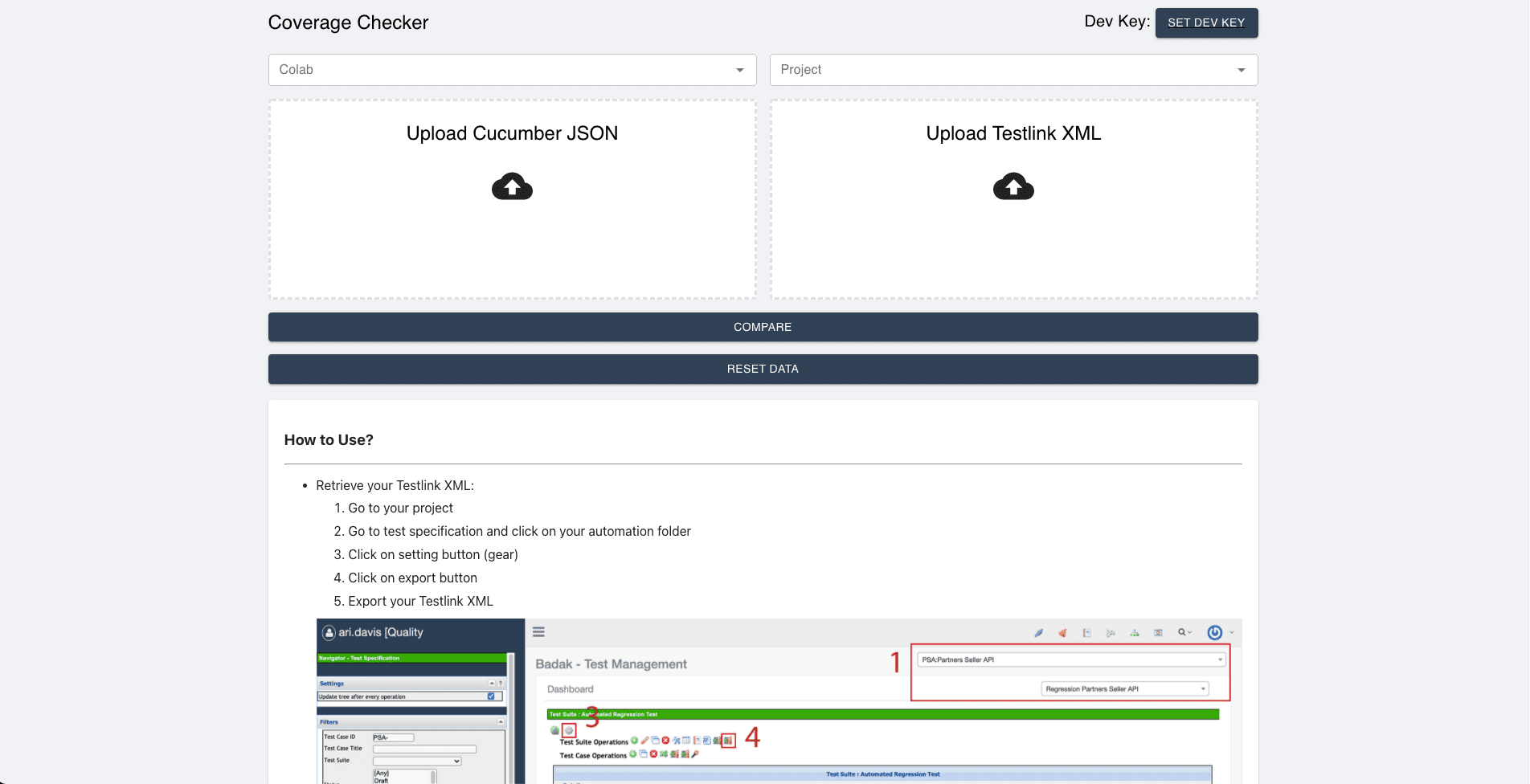Screen dimensions: 1530x784
Task: Click the RESET DATA button
Action: [763, 369]
